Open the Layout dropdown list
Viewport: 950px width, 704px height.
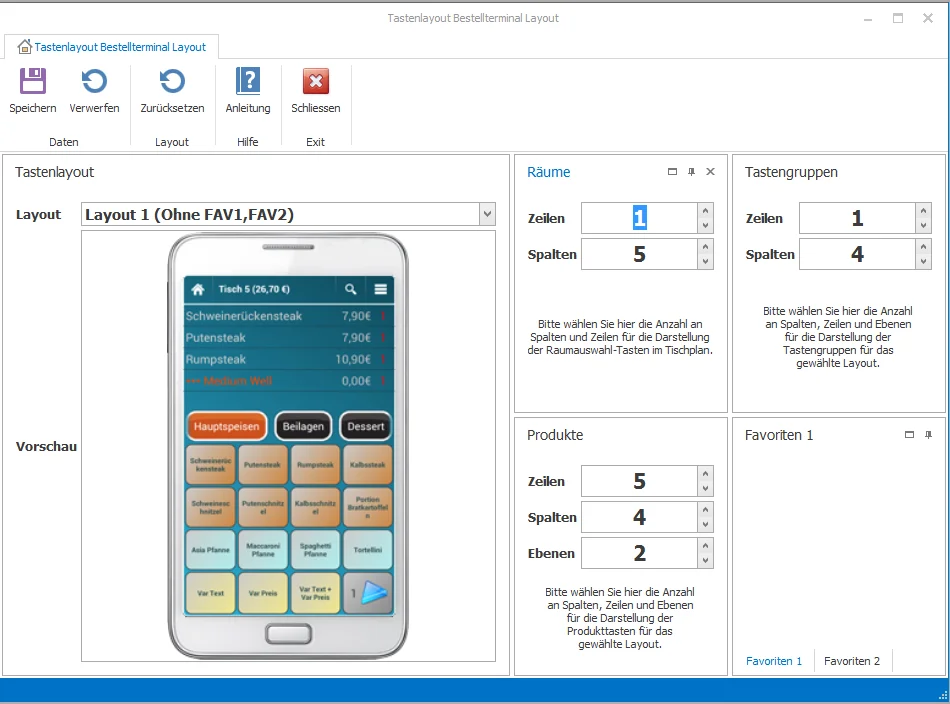487,214
